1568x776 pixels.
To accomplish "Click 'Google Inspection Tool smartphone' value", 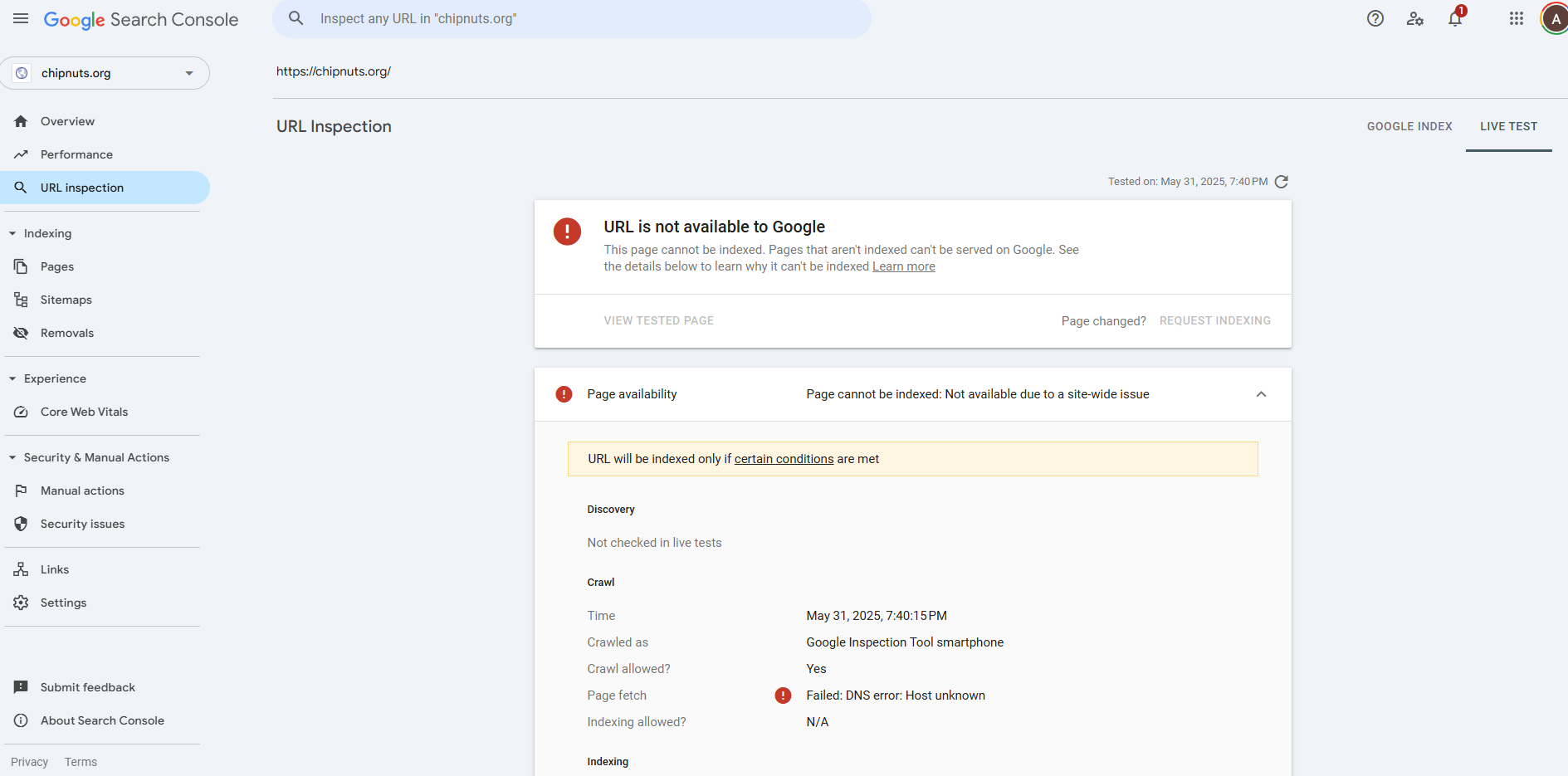I will (905, 642).
